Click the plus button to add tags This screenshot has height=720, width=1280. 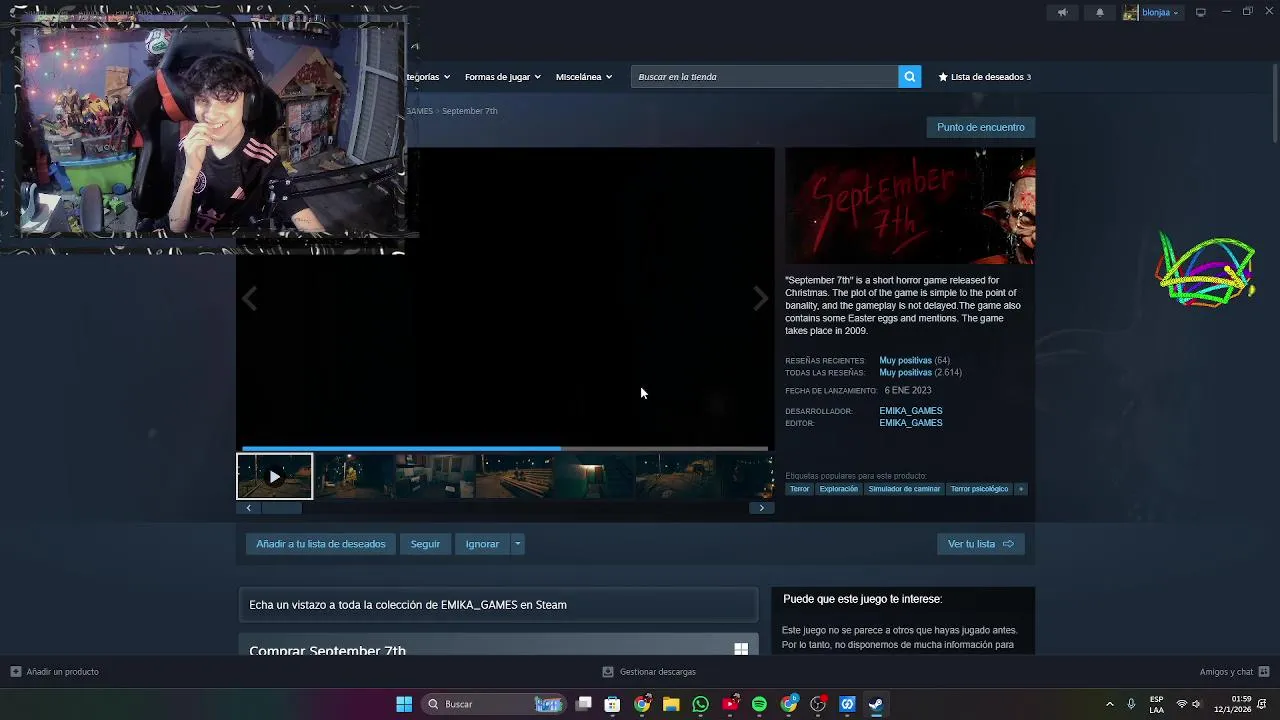point(1021,489)
